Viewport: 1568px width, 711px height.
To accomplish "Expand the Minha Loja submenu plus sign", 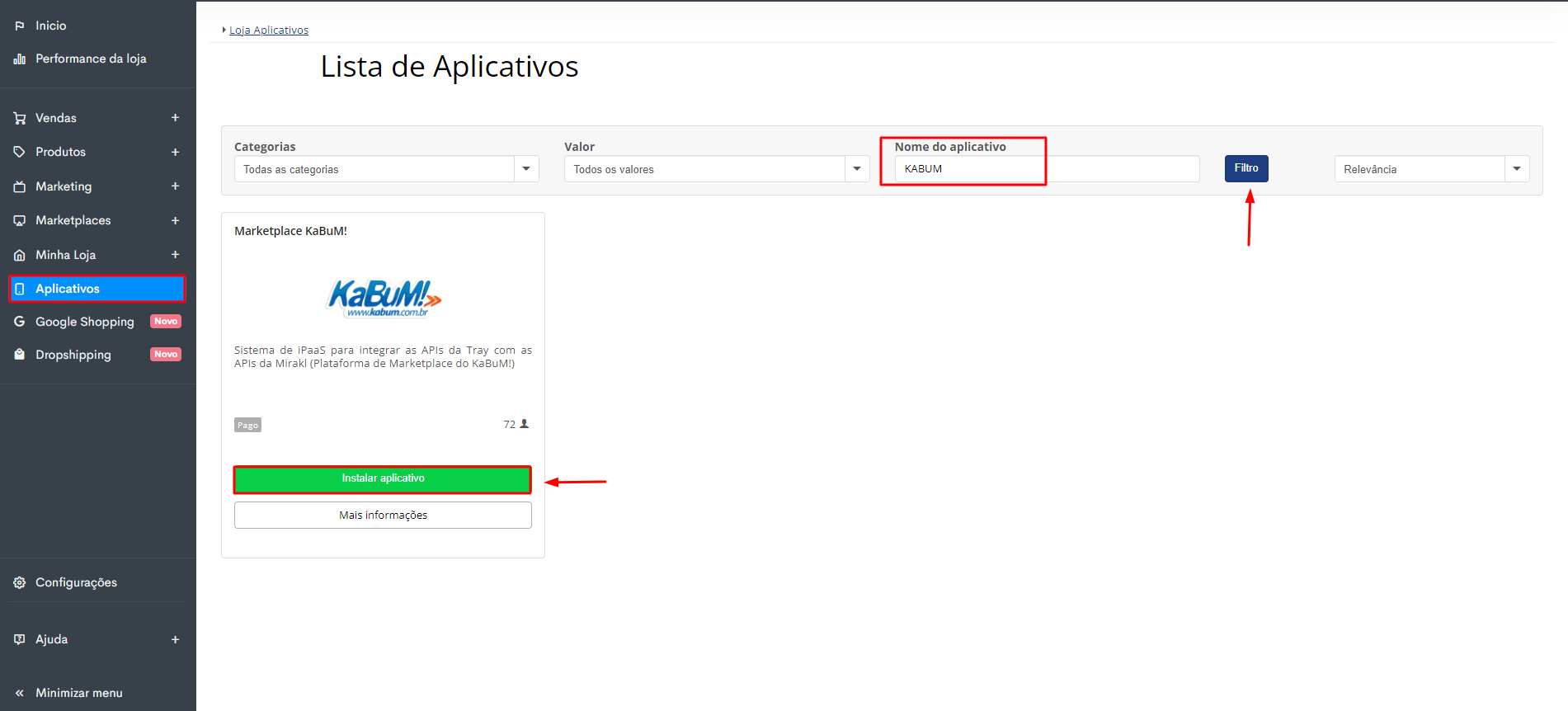I will (x=175, y=255).
